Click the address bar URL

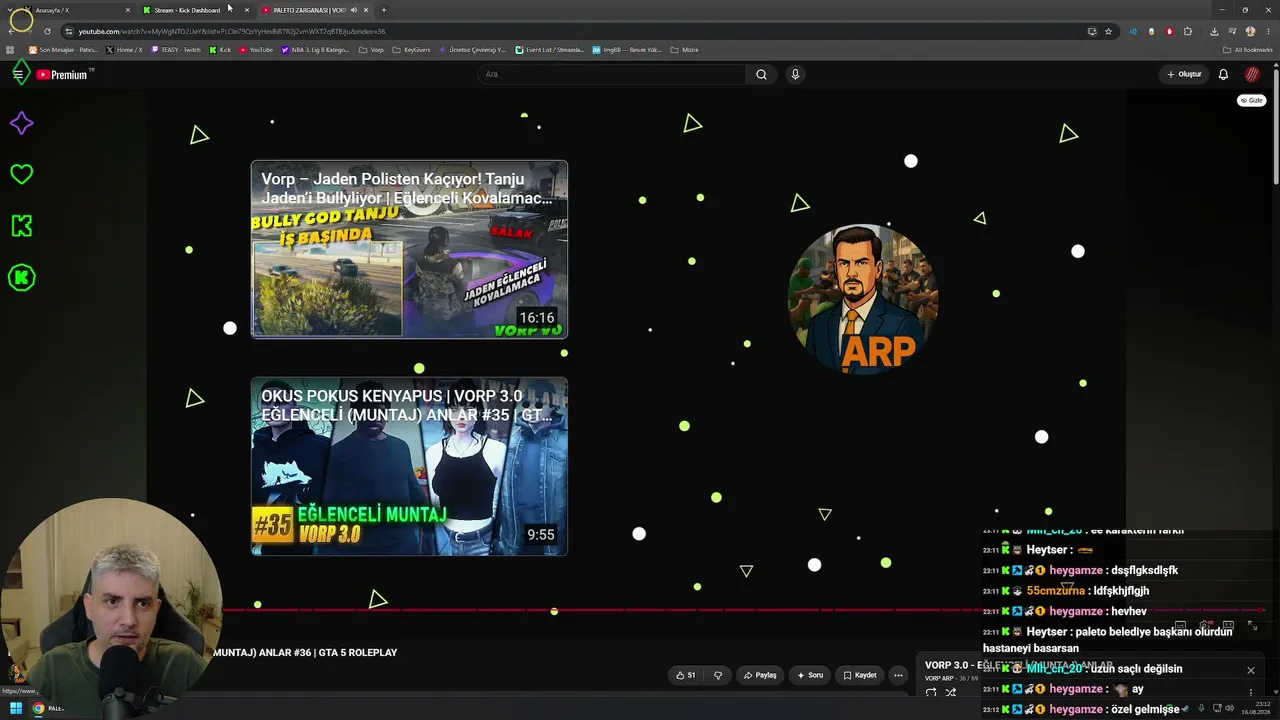tap(231, 31)
